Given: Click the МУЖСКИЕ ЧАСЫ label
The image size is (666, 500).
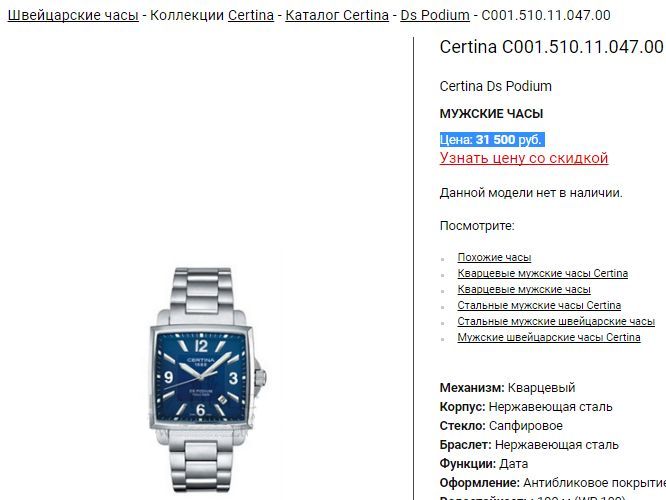Looking at the screenshot, I should click(491, 114).
